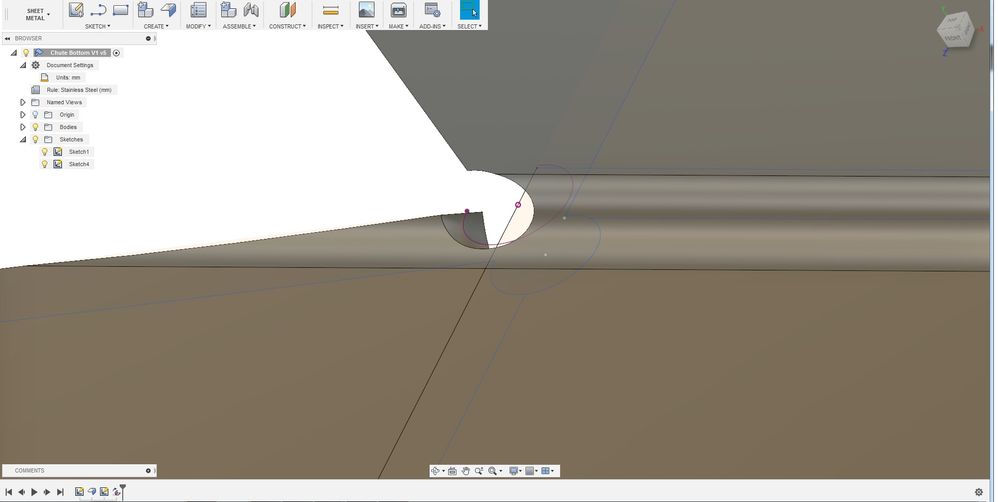Hide Sketch4 using its light bulb

pos(45,164)
